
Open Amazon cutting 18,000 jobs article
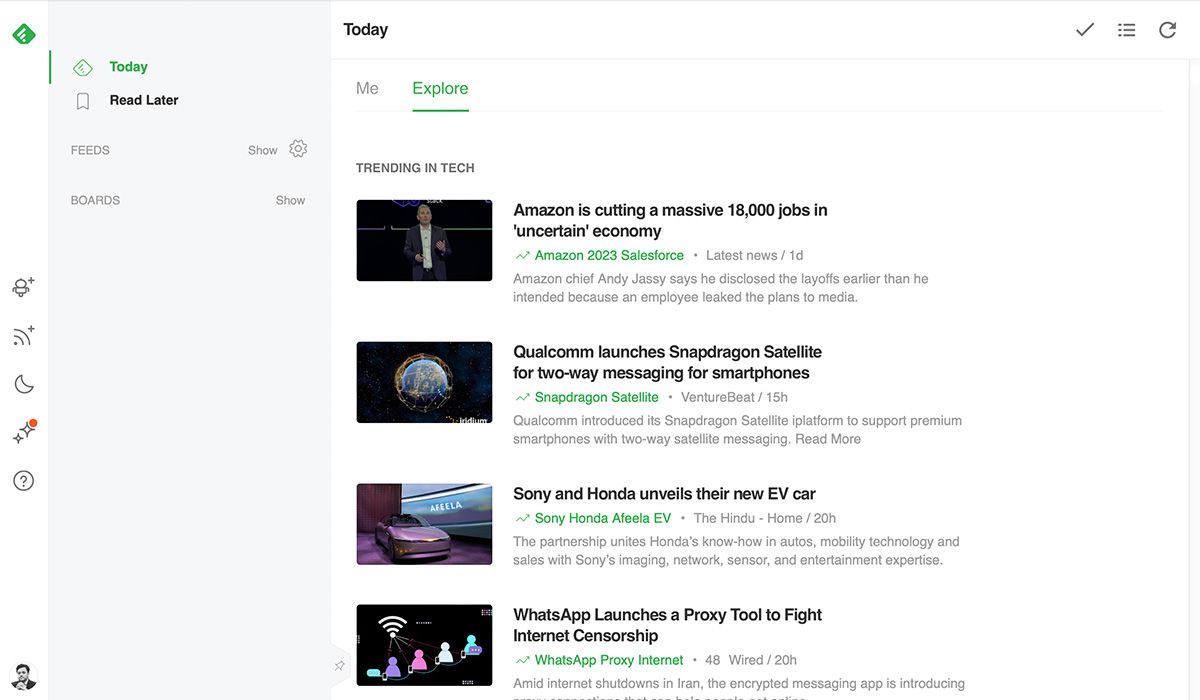tap(670, 220)
